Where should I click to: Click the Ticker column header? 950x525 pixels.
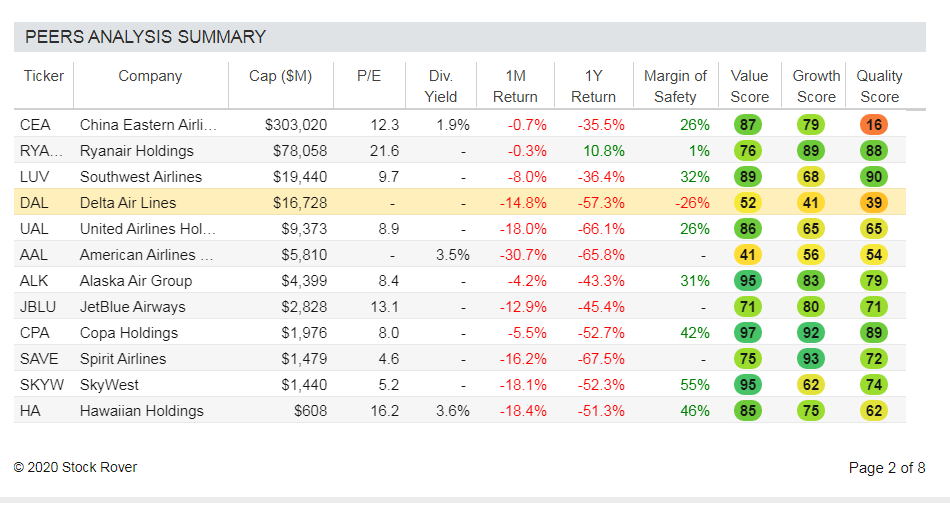point(44,76)
